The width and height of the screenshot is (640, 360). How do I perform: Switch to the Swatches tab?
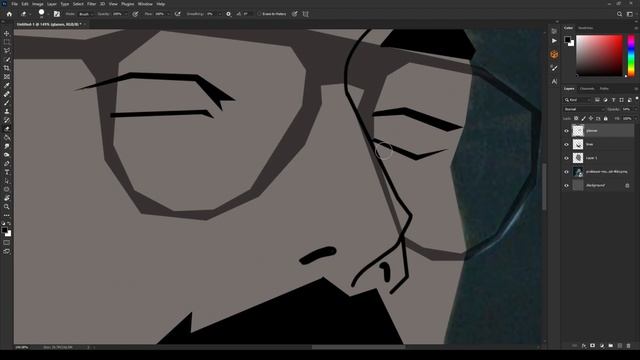point(586,28)
